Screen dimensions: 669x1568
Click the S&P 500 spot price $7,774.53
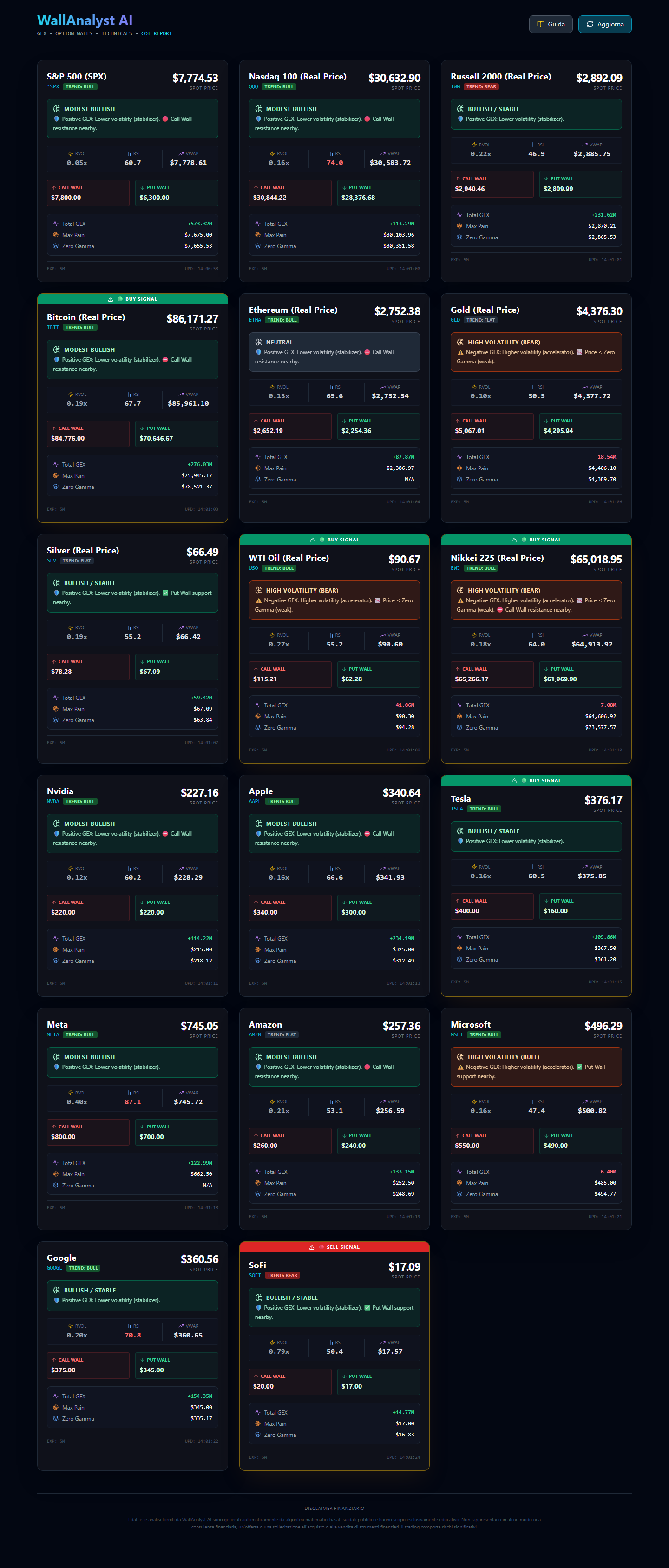(x=195, y=78)
